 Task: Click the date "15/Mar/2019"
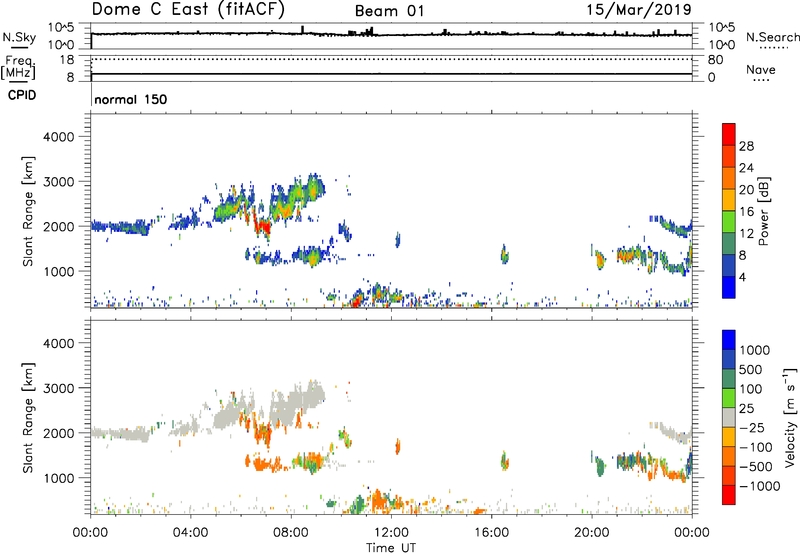639,10
